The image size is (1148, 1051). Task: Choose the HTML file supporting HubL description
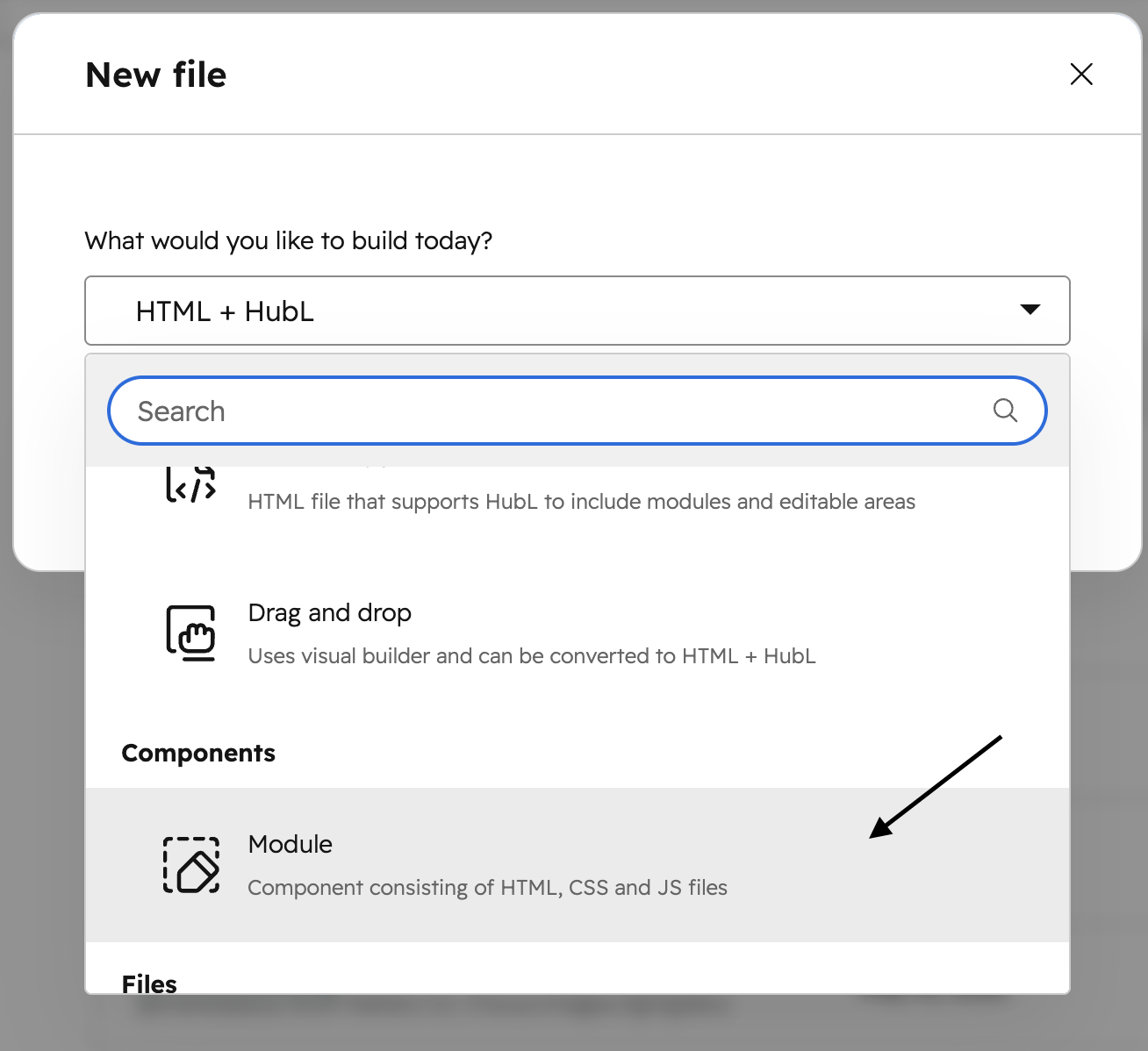tap(581, 502)
